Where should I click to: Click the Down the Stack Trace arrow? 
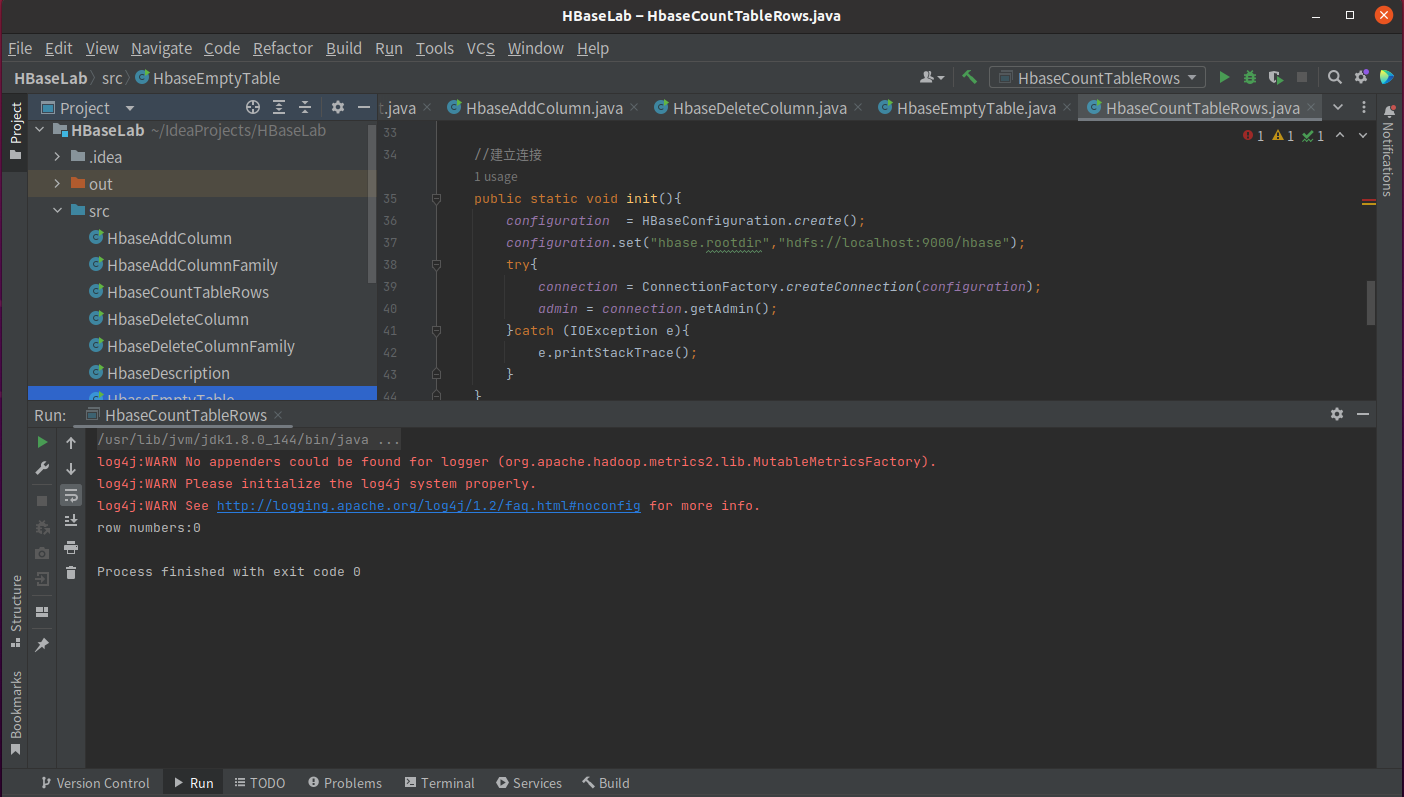(71, 468)
